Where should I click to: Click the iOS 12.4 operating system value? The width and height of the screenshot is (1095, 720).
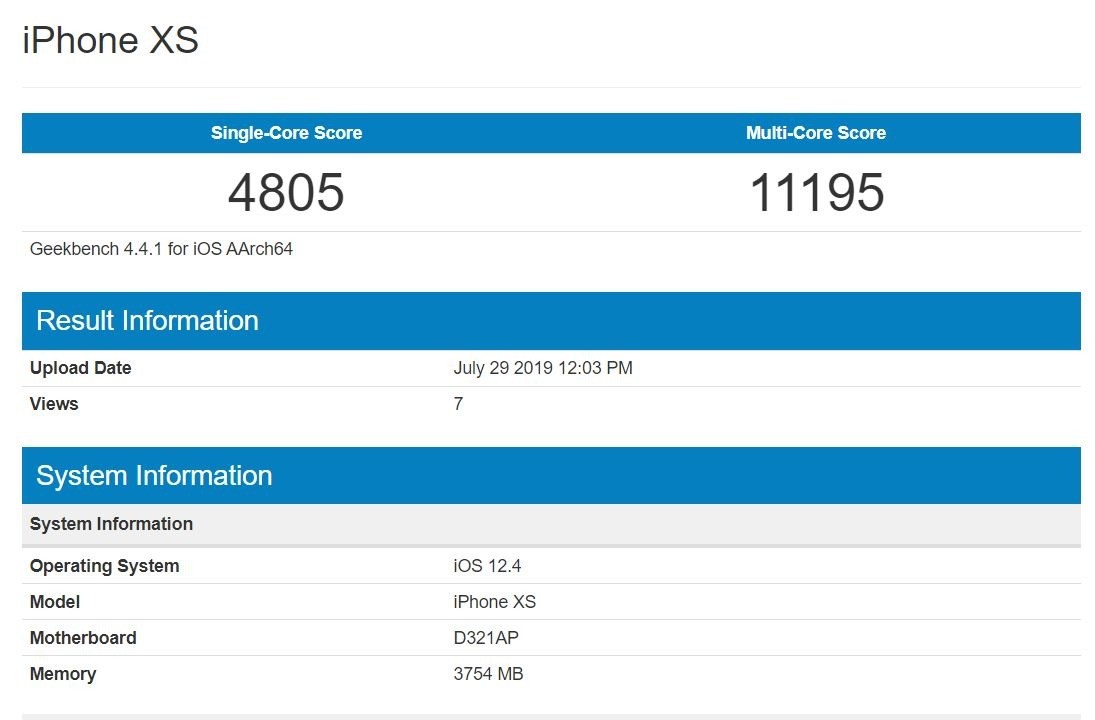pyautogui.click(x=487, y=566)
